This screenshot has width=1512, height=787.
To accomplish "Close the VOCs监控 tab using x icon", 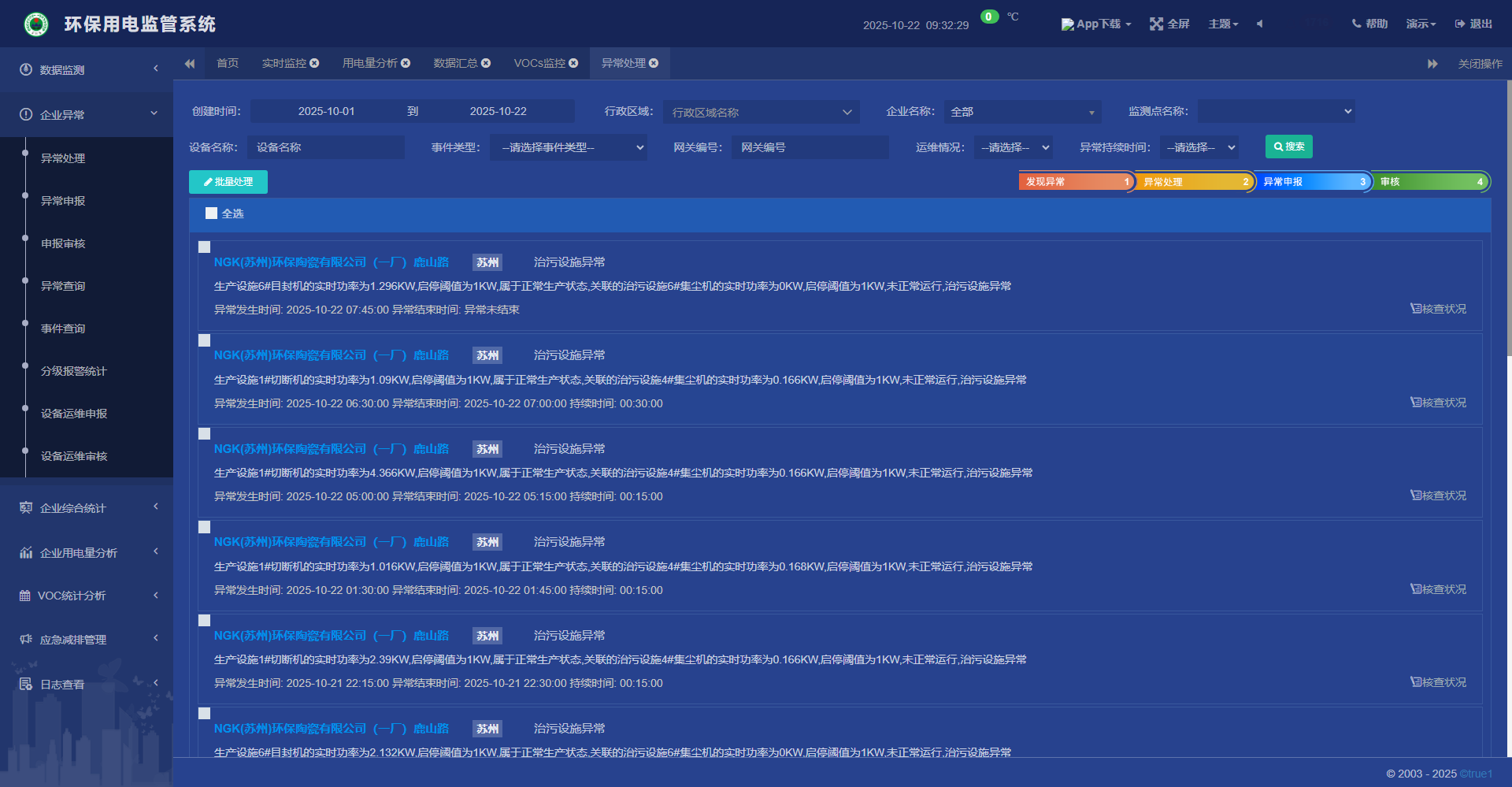I will 573,63.
